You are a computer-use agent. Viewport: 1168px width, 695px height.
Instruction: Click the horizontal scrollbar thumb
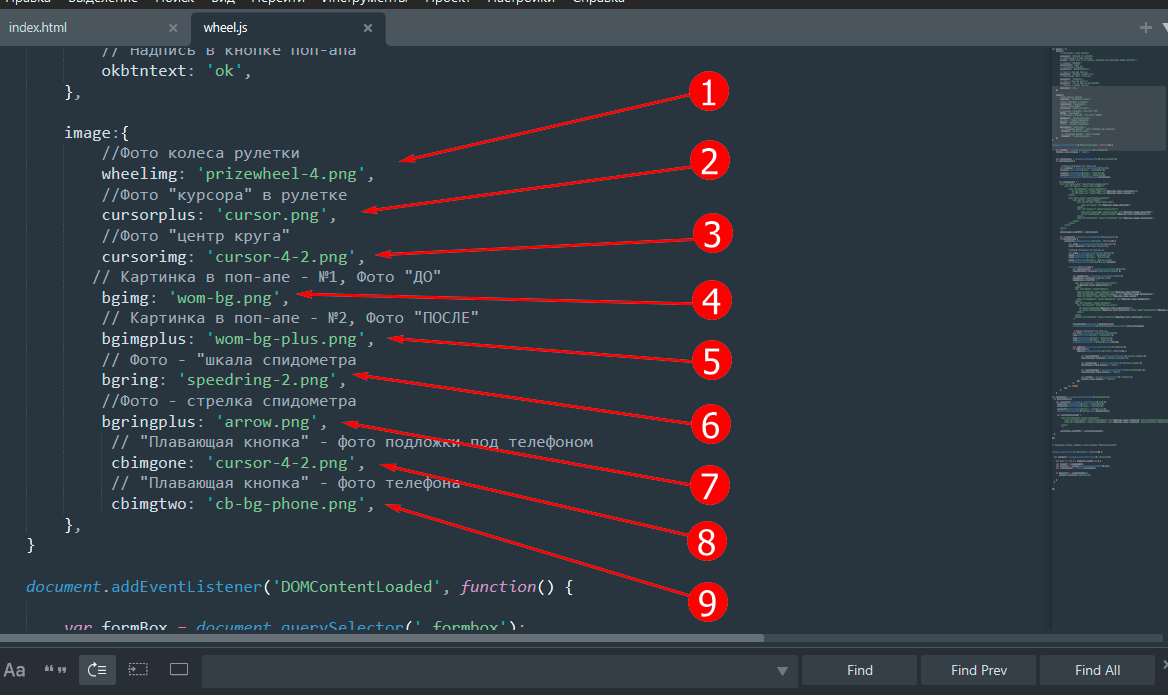click(381, 638)
